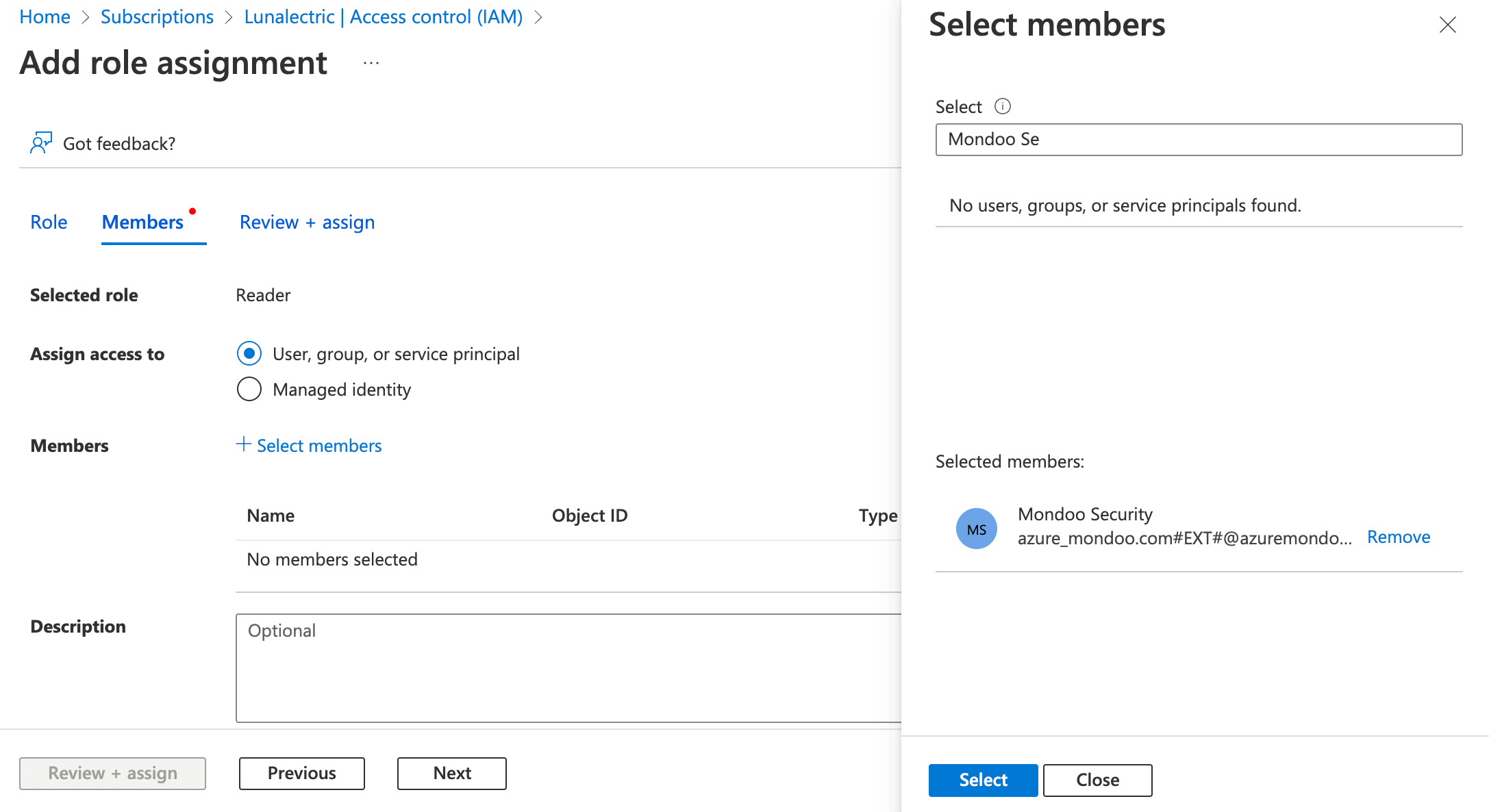Click the Got feedback icon
The width and height of the screenshot is (1489, 812).
pos(41,142)
